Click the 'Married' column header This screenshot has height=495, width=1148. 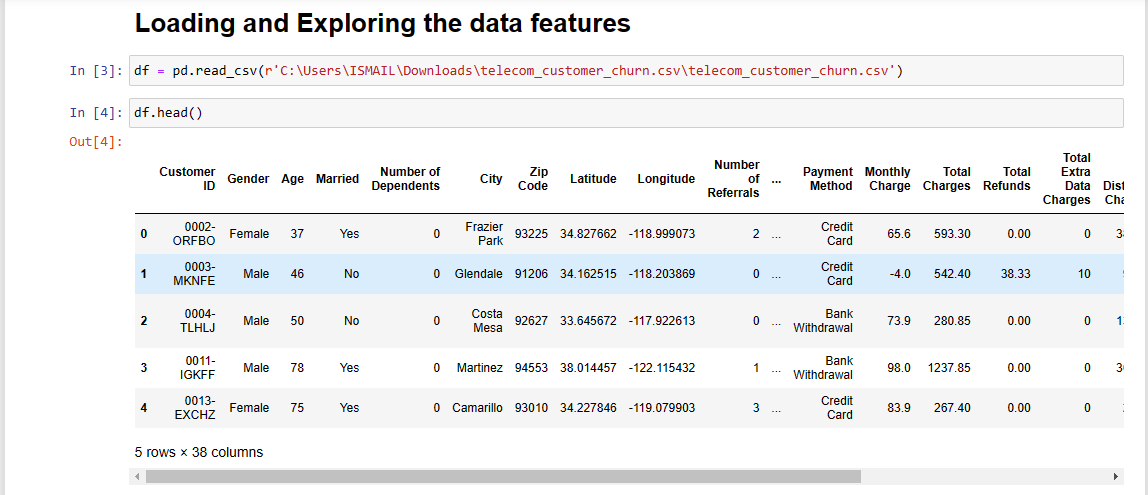point(338,179)
